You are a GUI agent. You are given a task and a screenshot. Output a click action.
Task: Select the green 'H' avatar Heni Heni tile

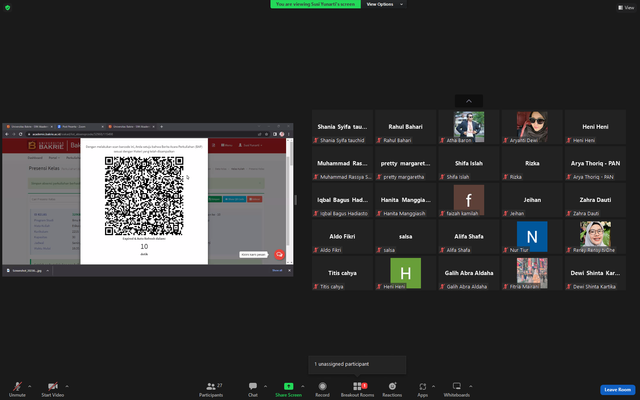pos(406,273)
